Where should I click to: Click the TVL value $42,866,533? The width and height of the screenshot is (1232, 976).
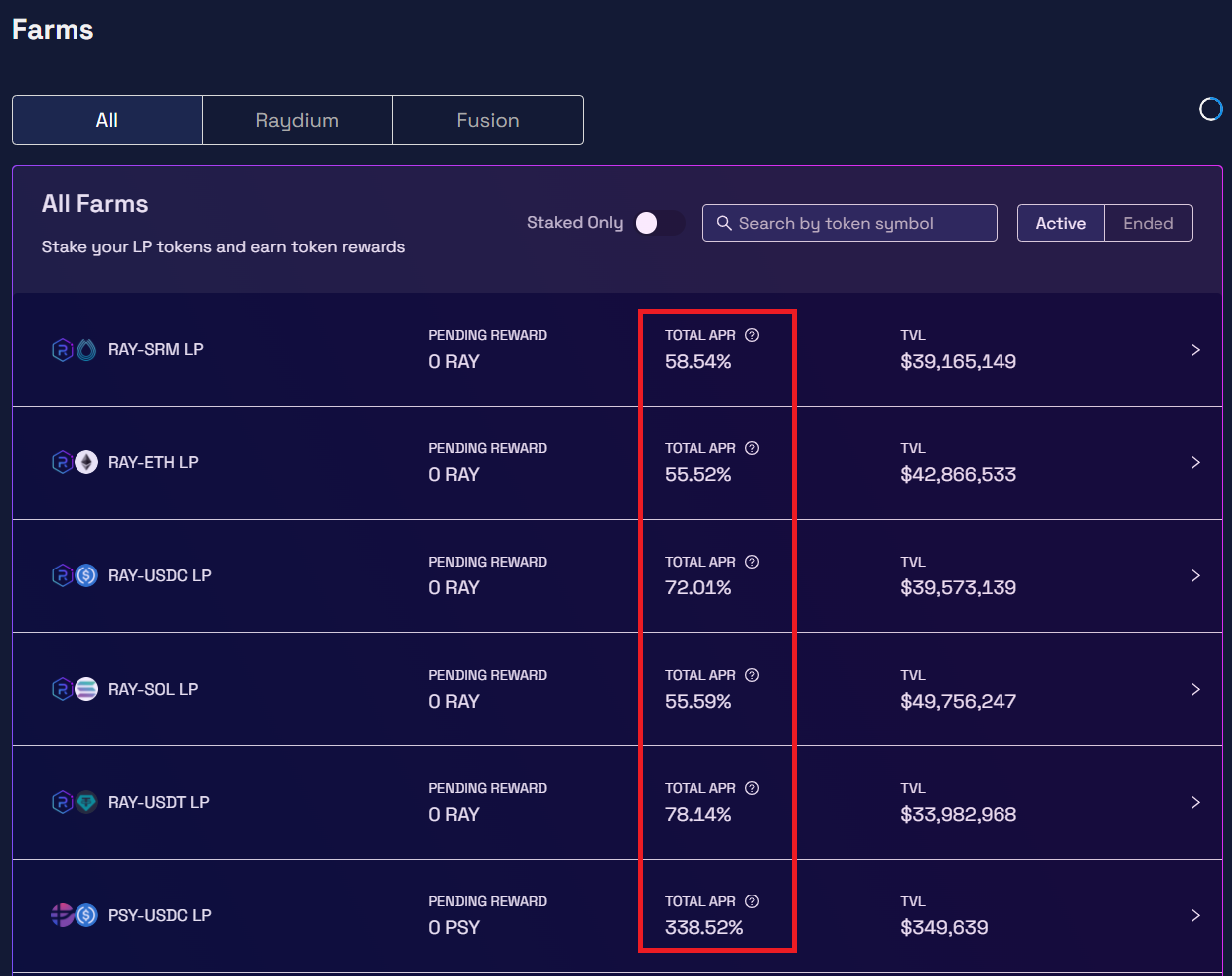pyautogui.click(x=958, y=475)
